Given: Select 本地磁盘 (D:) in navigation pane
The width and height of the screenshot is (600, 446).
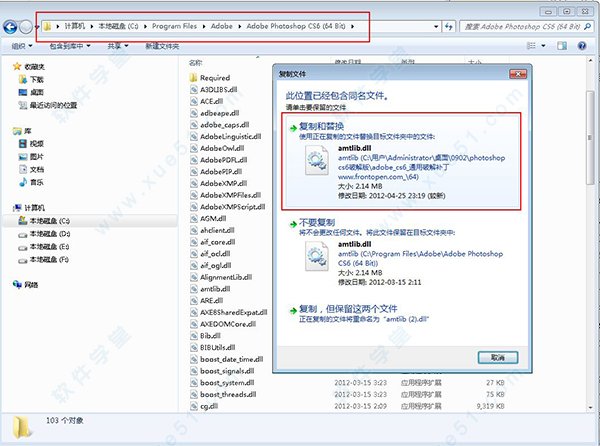Looking at the screenshot, I should pyautogui.click(x=48, y=233).
